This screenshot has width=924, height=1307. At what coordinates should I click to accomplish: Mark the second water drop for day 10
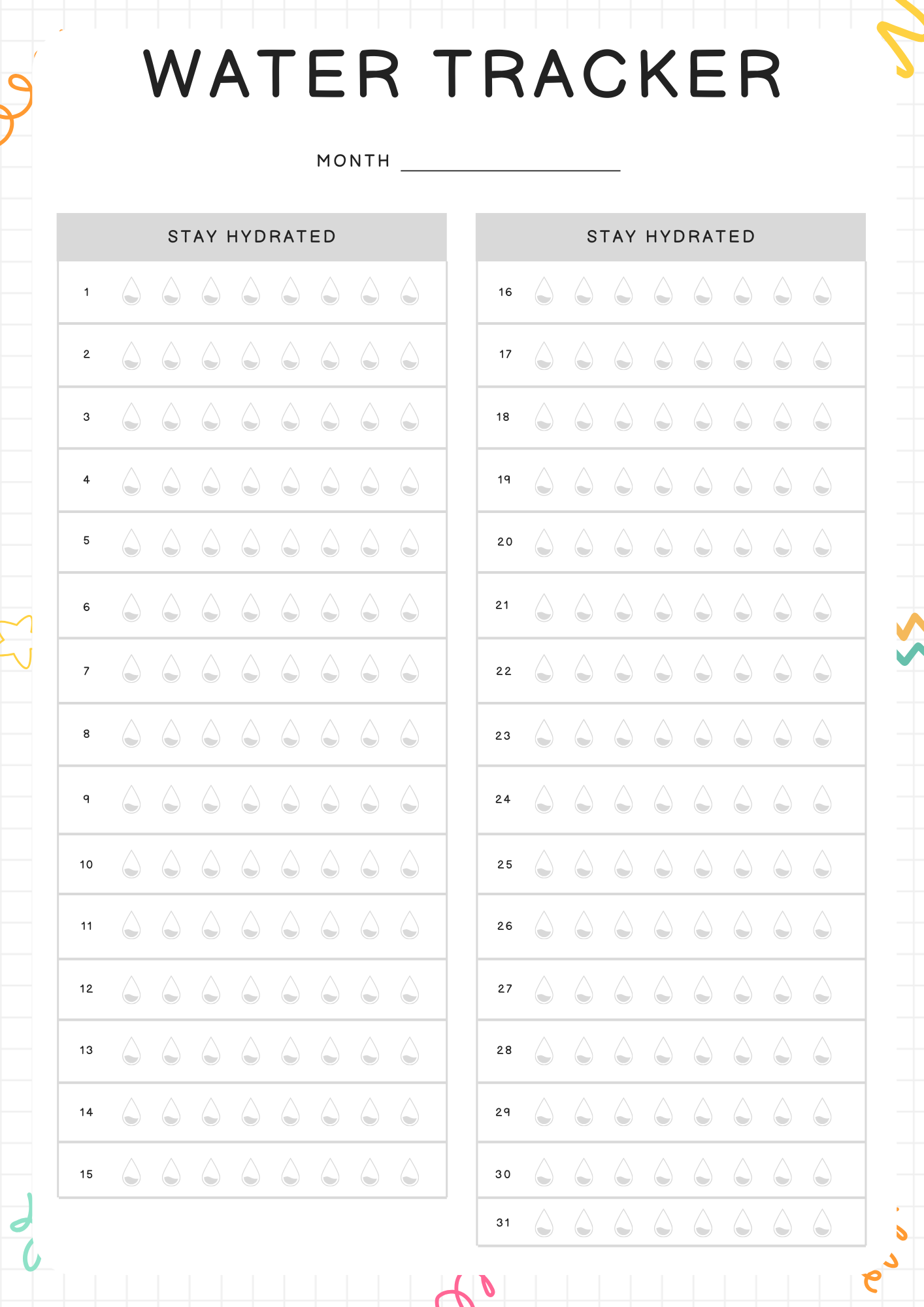coord(171,864)
